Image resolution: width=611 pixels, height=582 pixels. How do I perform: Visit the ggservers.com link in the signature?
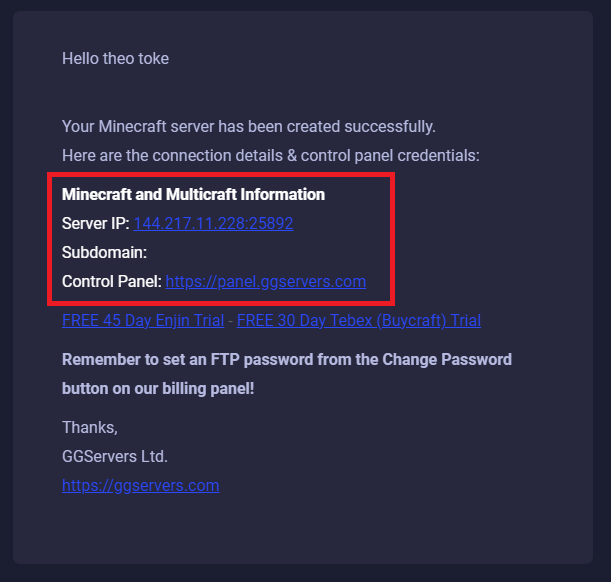click(140, 486)
